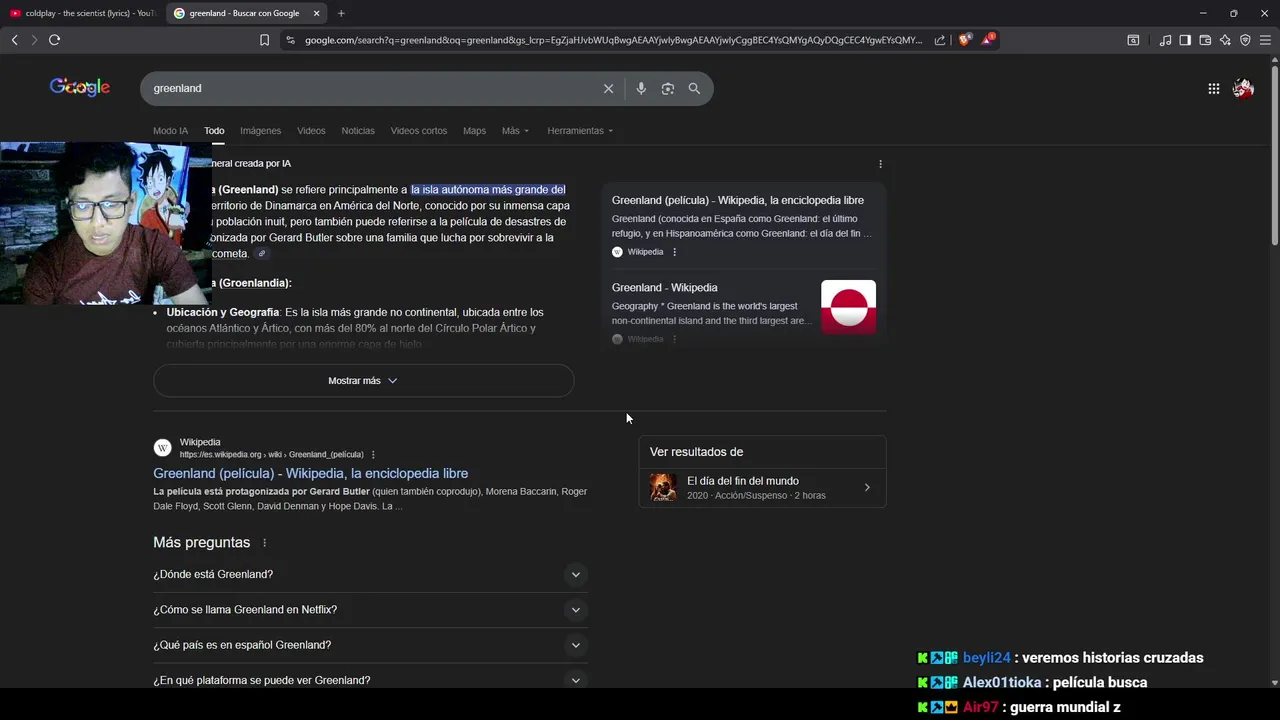The image size is (1280, 720).
Task: Bookmark this page with the bookmark icon
Action: pyautogui.click(x=264, y=40)
